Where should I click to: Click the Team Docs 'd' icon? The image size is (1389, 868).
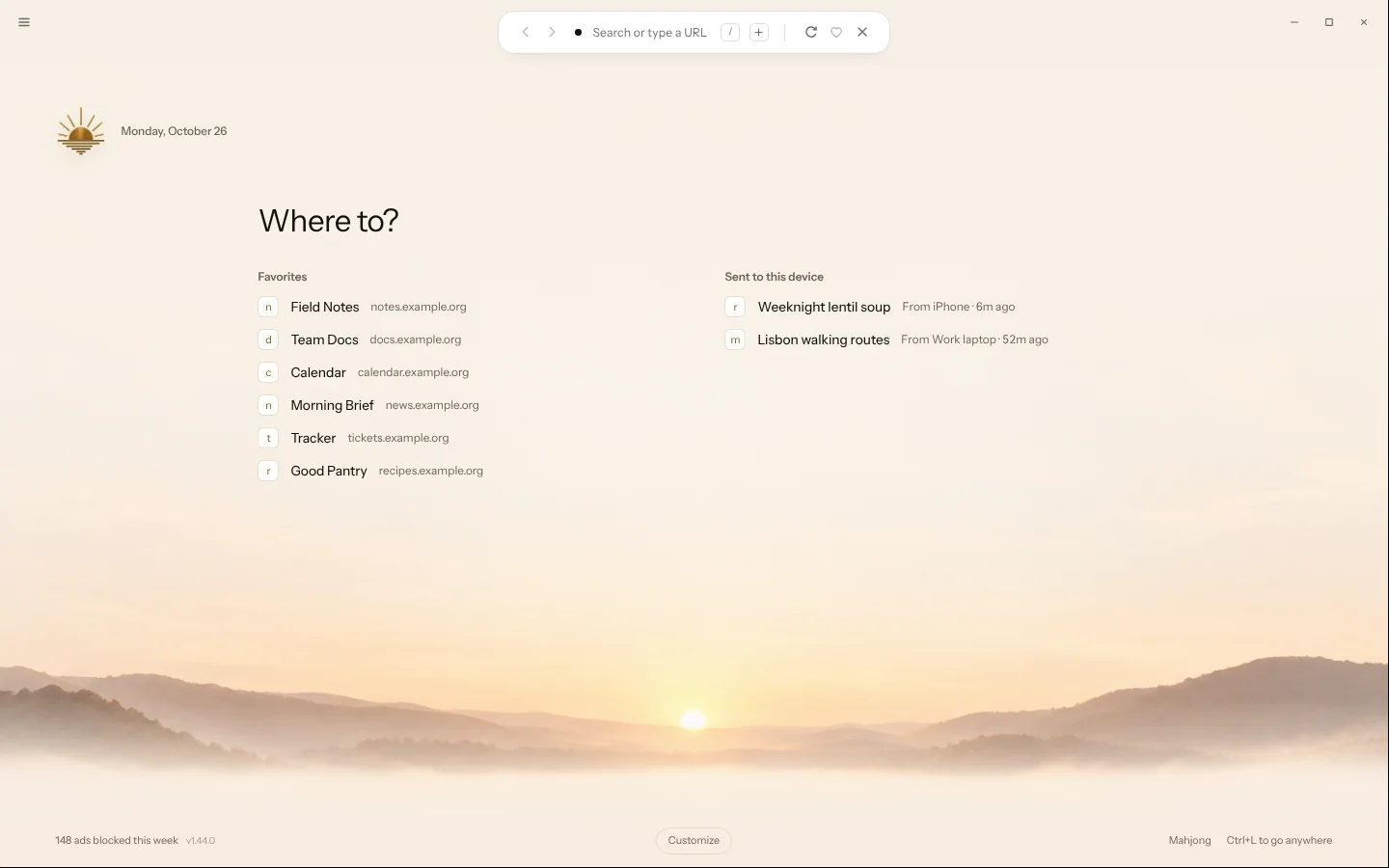[x=268, y=339]
